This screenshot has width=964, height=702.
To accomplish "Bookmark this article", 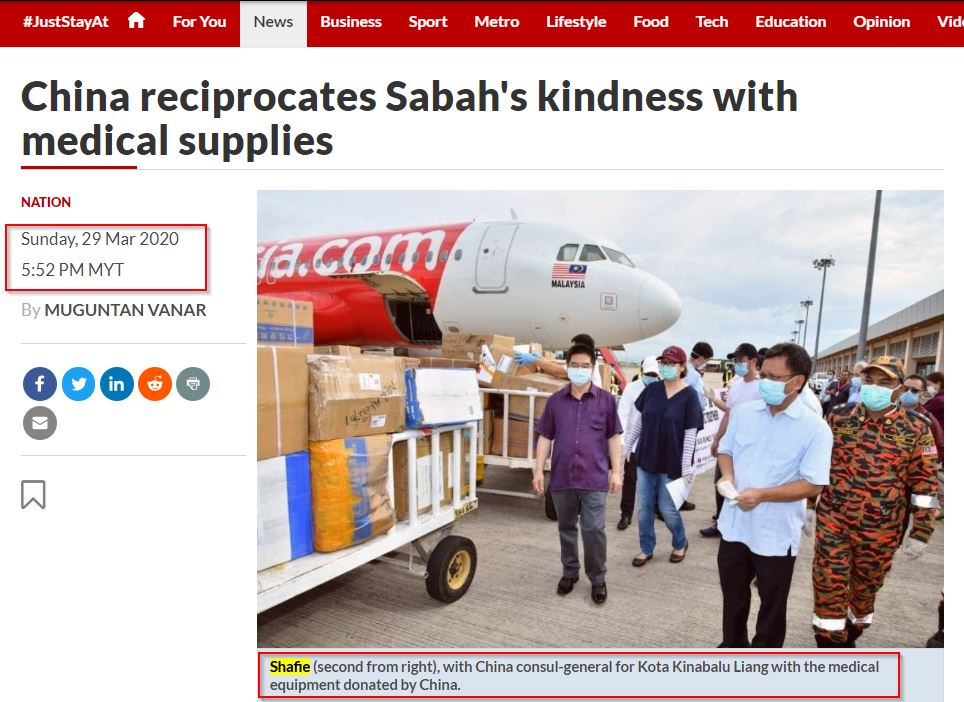I will (33, 495).
